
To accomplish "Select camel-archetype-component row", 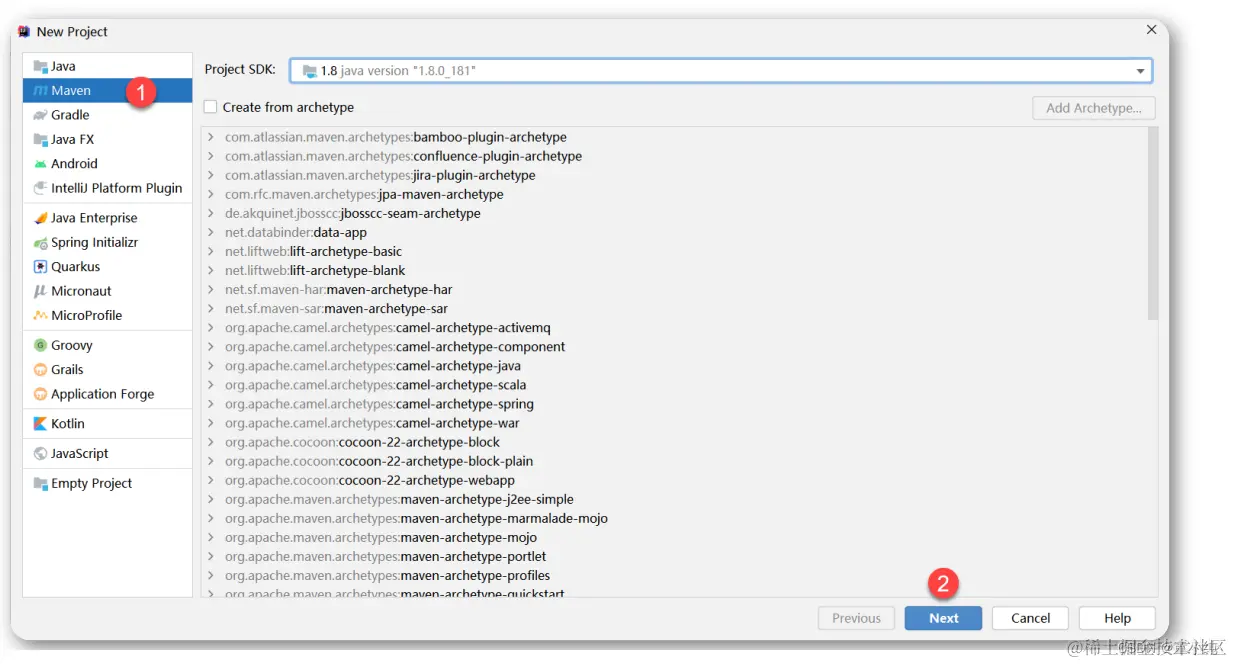I will [674, 346].
